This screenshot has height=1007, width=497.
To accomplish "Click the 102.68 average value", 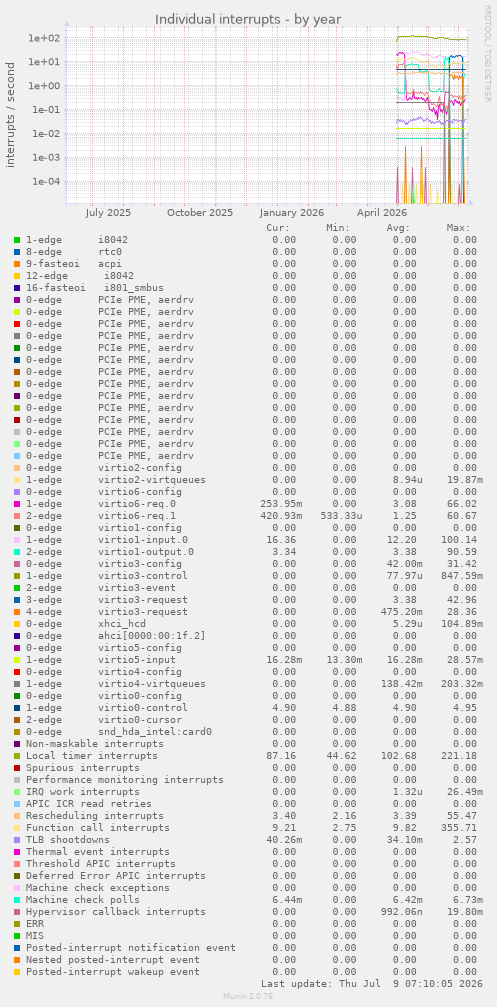I will (x=399, y=756).
